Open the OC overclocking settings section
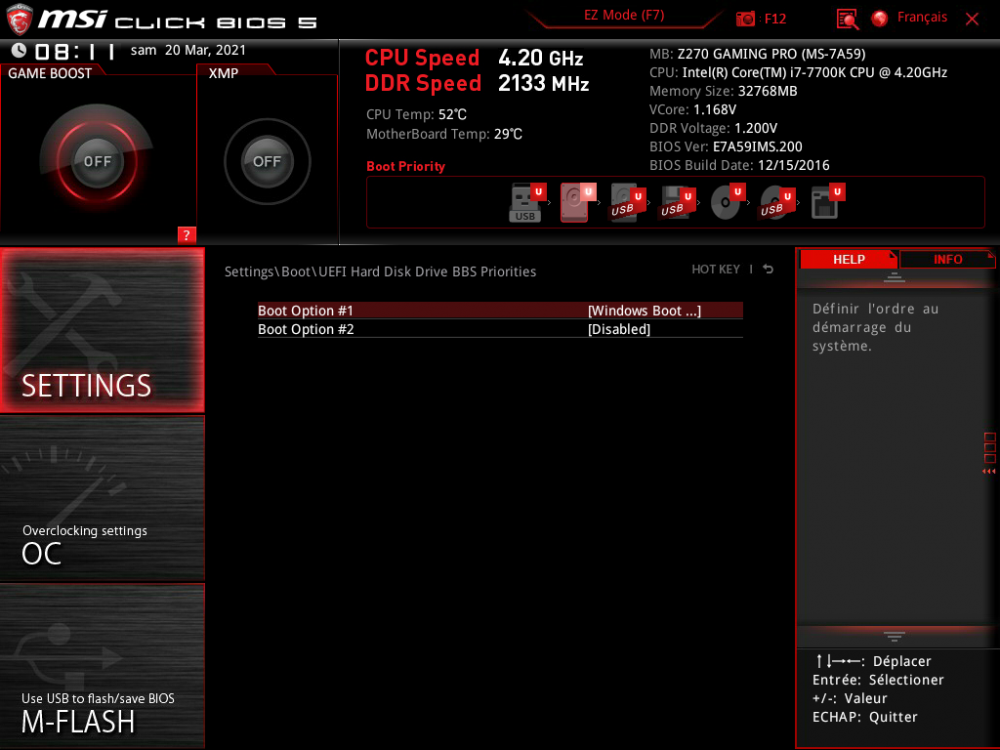1000x750 pixels. [102, 498]
